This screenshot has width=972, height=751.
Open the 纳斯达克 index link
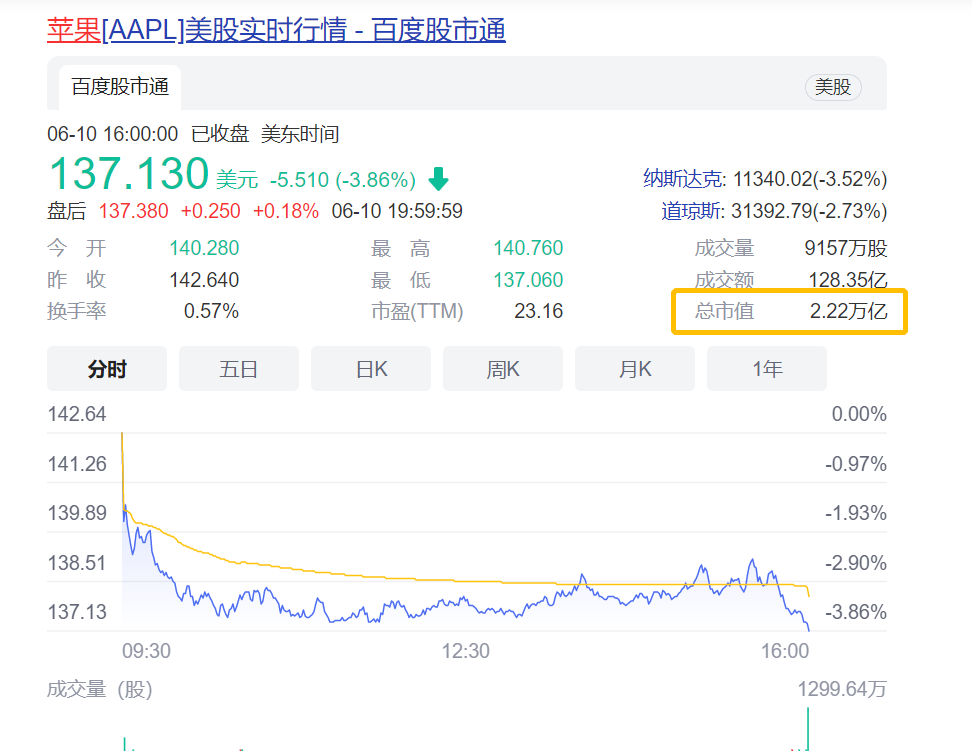click(682, 179)
